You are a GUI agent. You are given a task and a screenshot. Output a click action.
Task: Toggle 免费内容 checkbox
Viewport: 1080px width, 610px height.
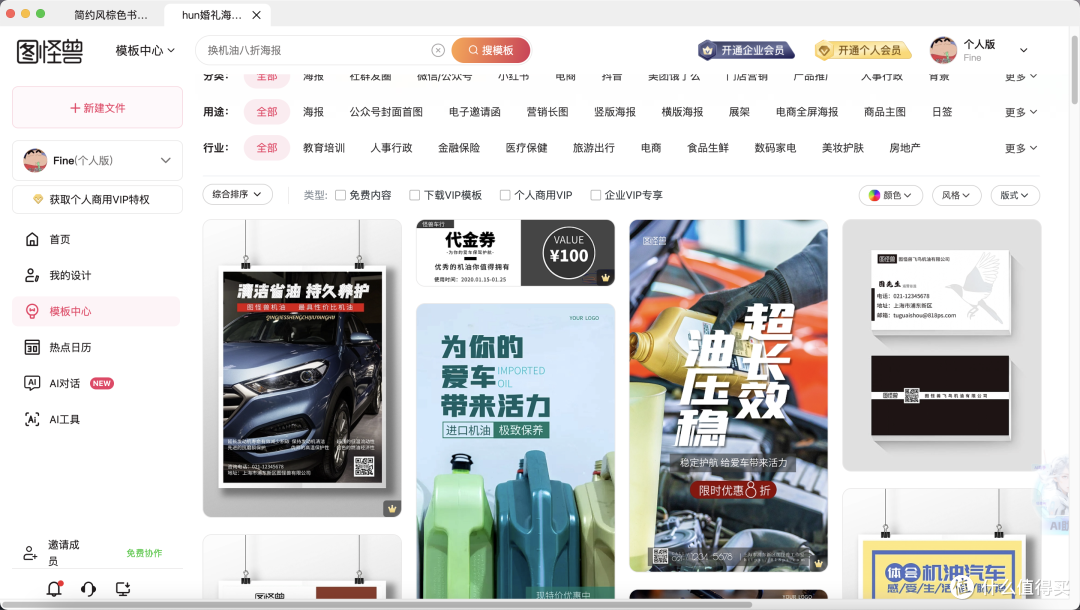(340, 196)
